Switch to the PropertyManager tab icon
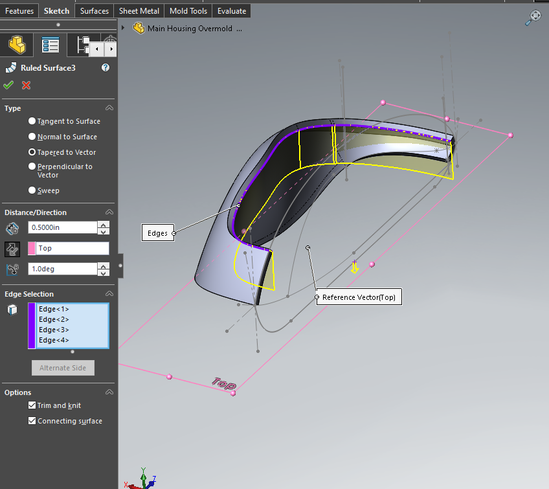549x489 pixels. click(50, 45)
